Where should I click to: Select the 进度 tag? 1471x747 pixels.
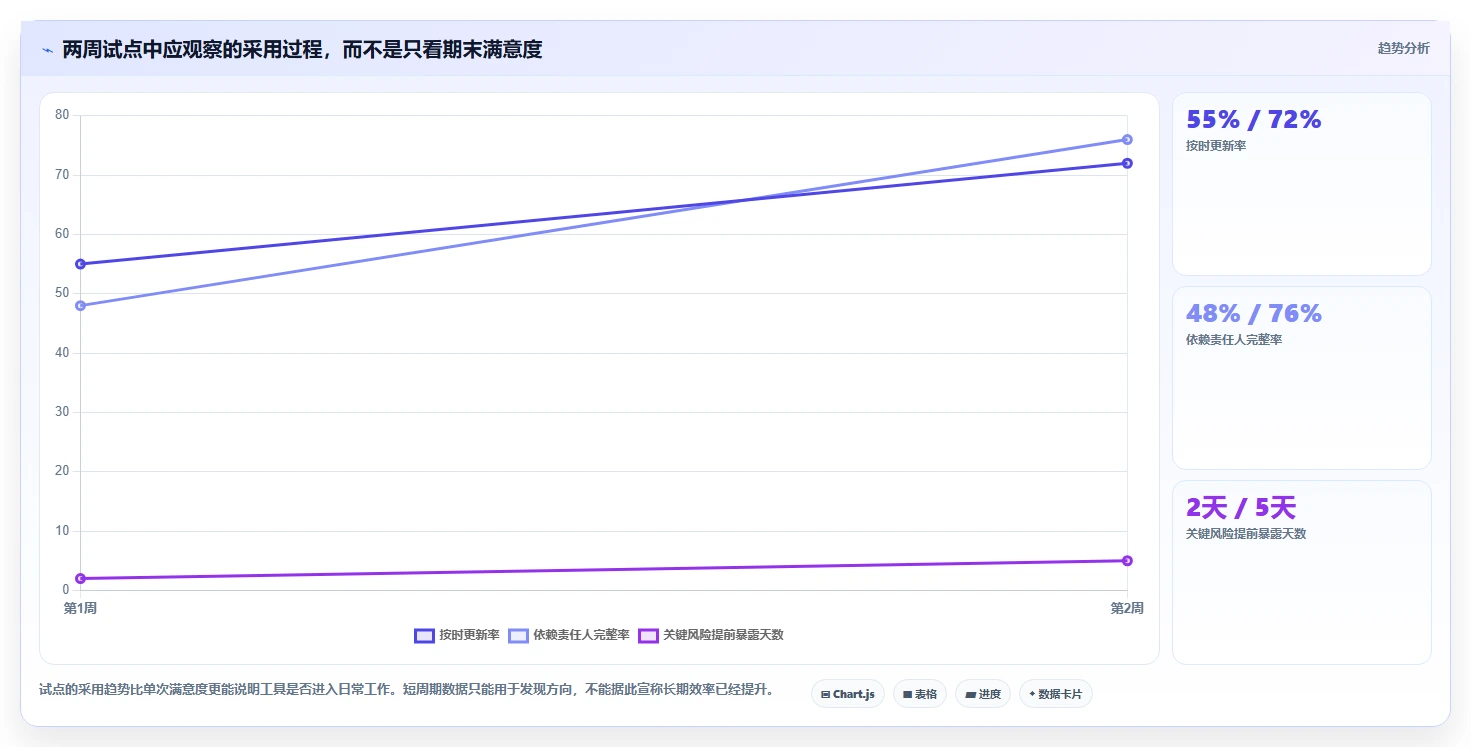click(983, 694)
